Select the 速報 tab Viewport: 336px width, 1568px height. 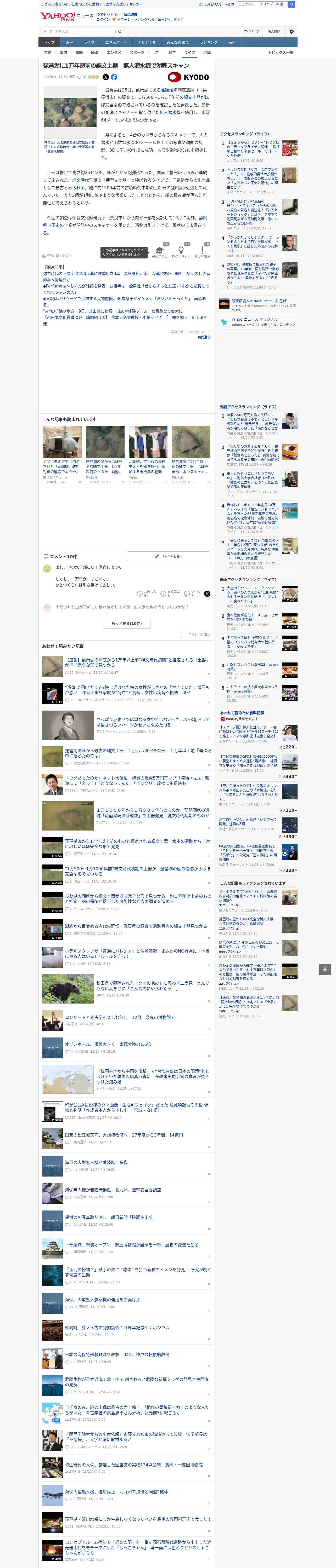[x=69, y=43]
